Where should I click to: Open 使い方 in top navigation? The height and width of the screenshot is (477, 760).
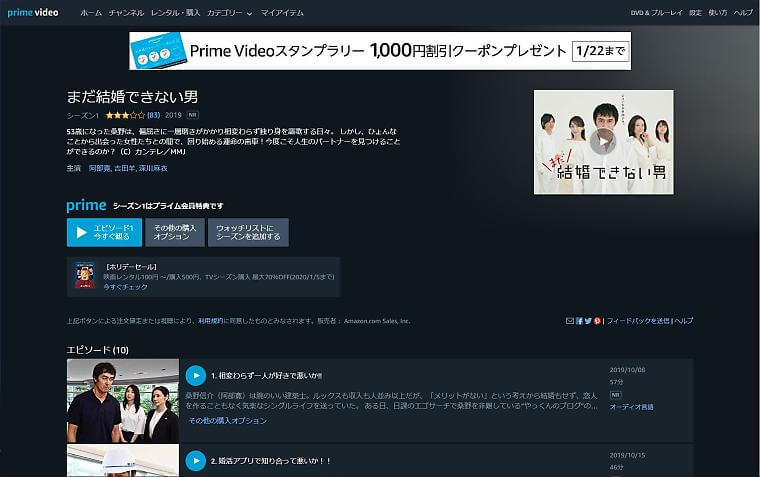[x=718, y=13]
